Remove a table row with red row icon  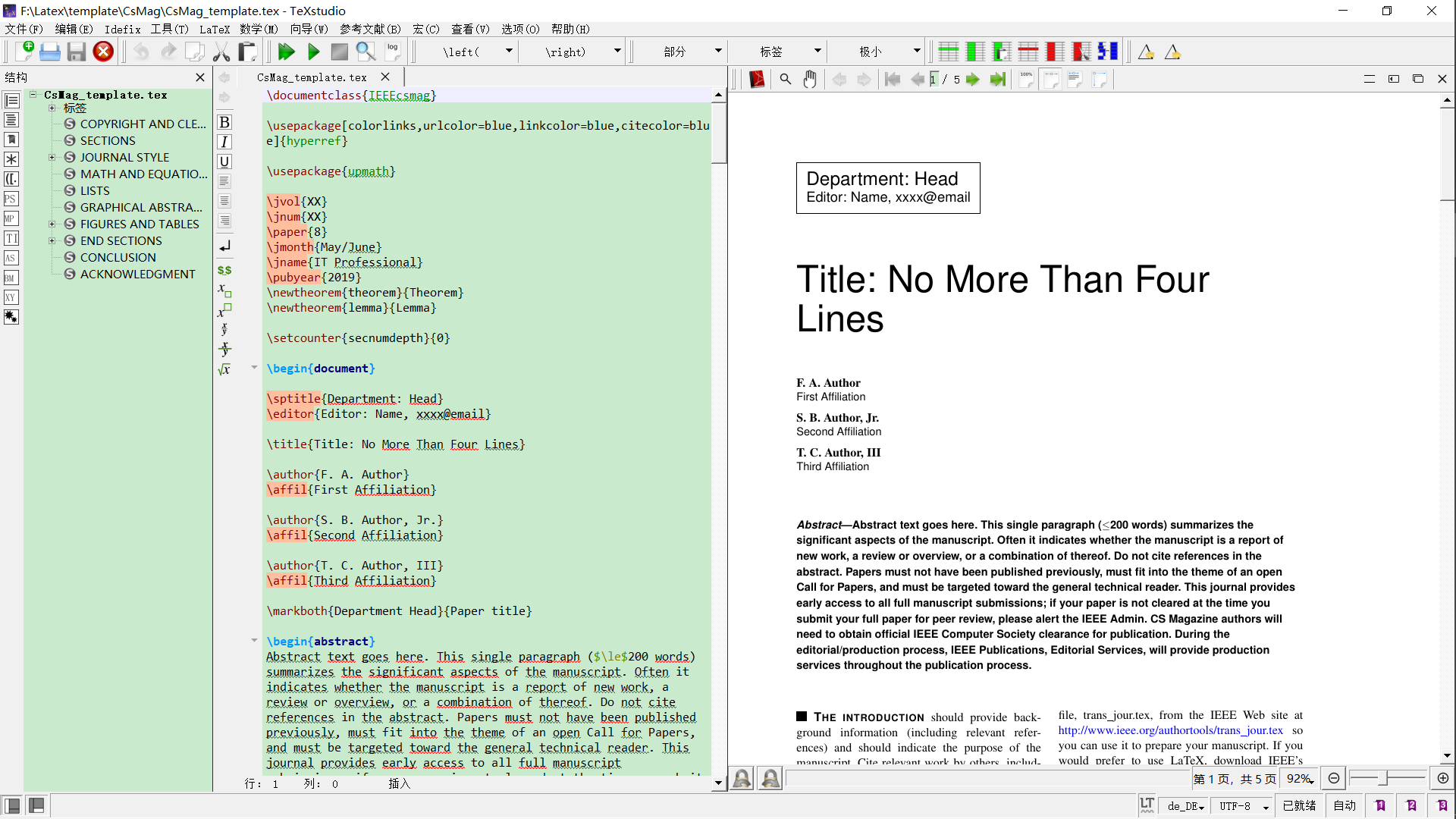[x=1028, y=51]
